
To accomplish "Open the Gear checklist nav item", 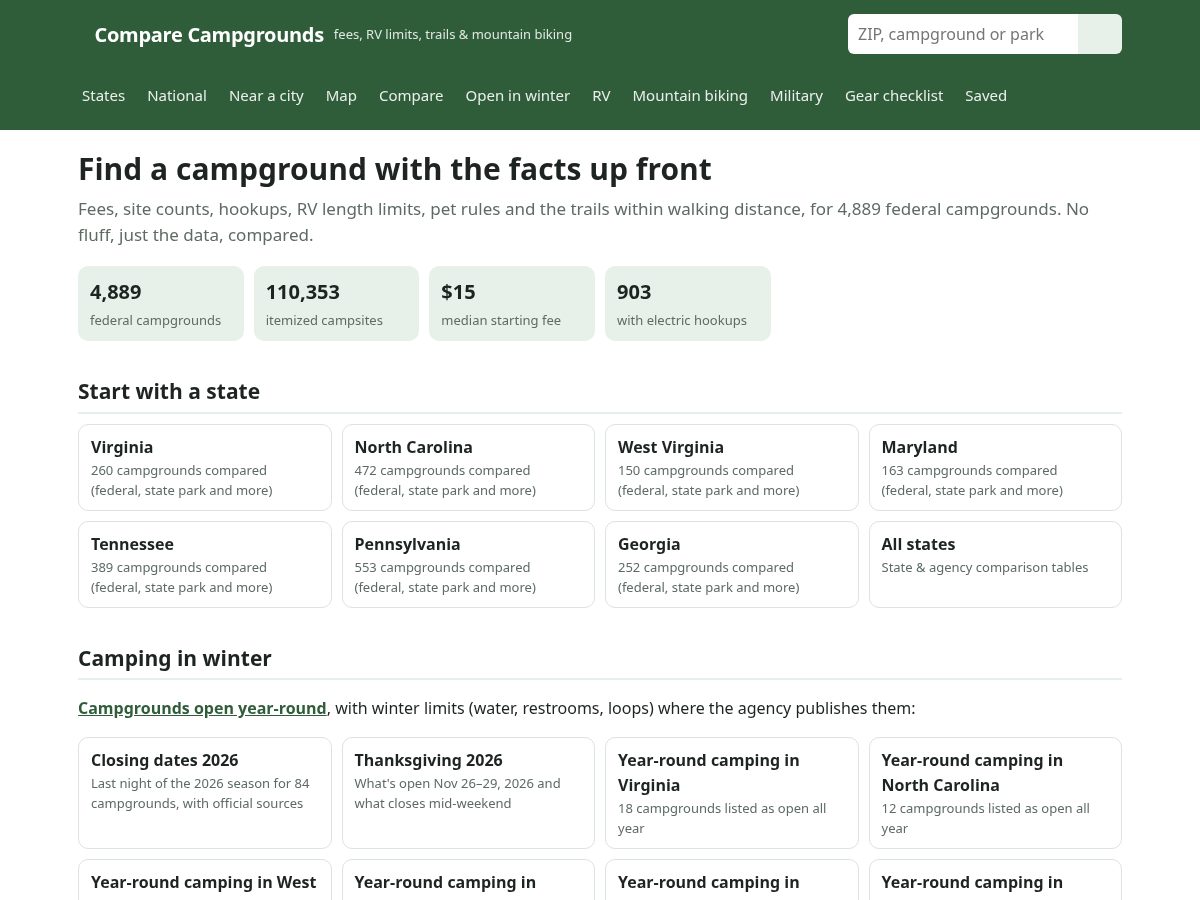I will 894,96.
